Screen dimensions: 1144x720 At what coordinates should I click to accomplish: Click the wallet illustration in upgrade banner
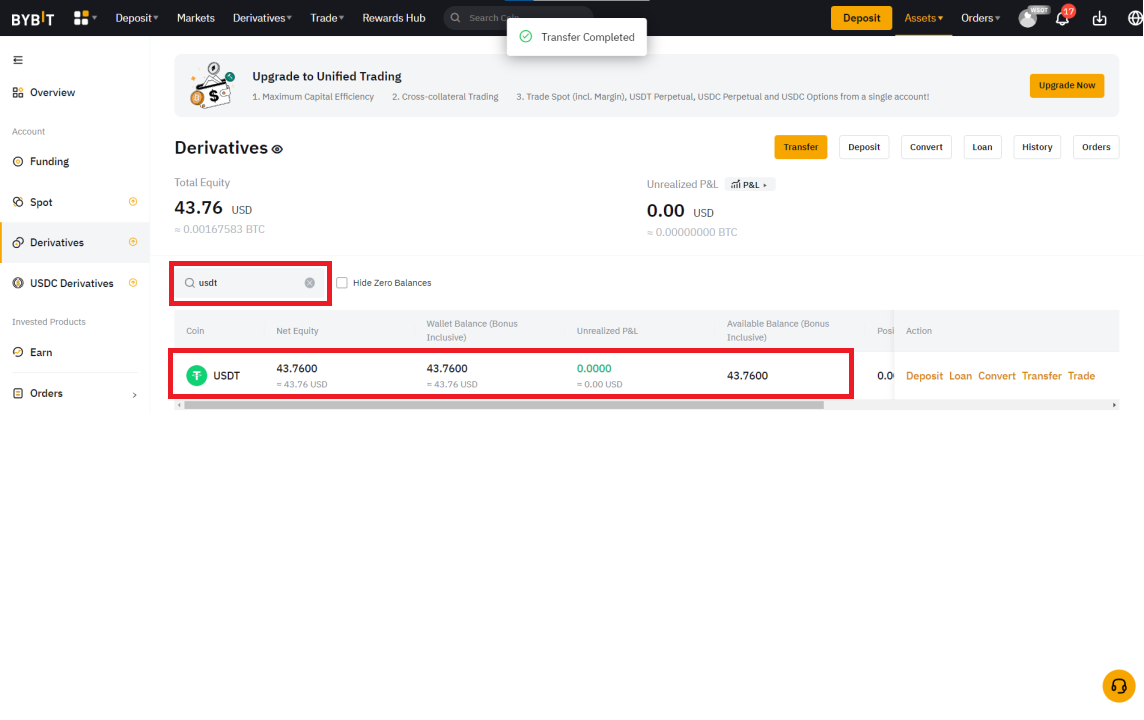212,85
